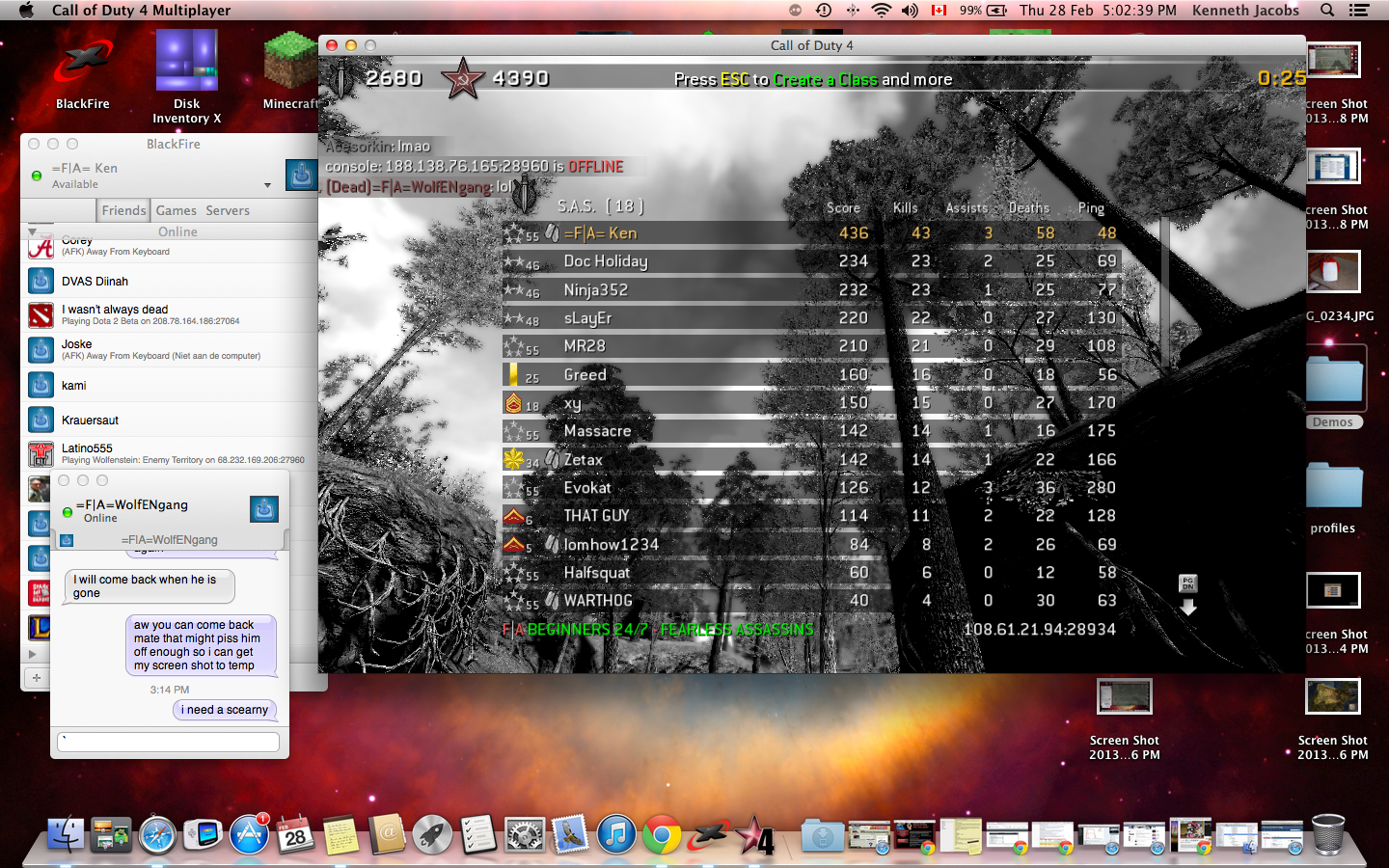Open Spotlight search in the menu bar
The image size is (1389, 868).
(1327, 11)
